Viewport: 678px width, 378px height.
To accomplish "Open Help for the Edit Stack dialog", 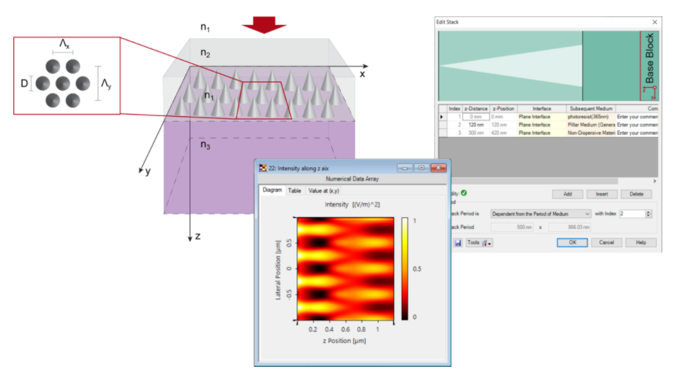I will (x=640, y=243).
